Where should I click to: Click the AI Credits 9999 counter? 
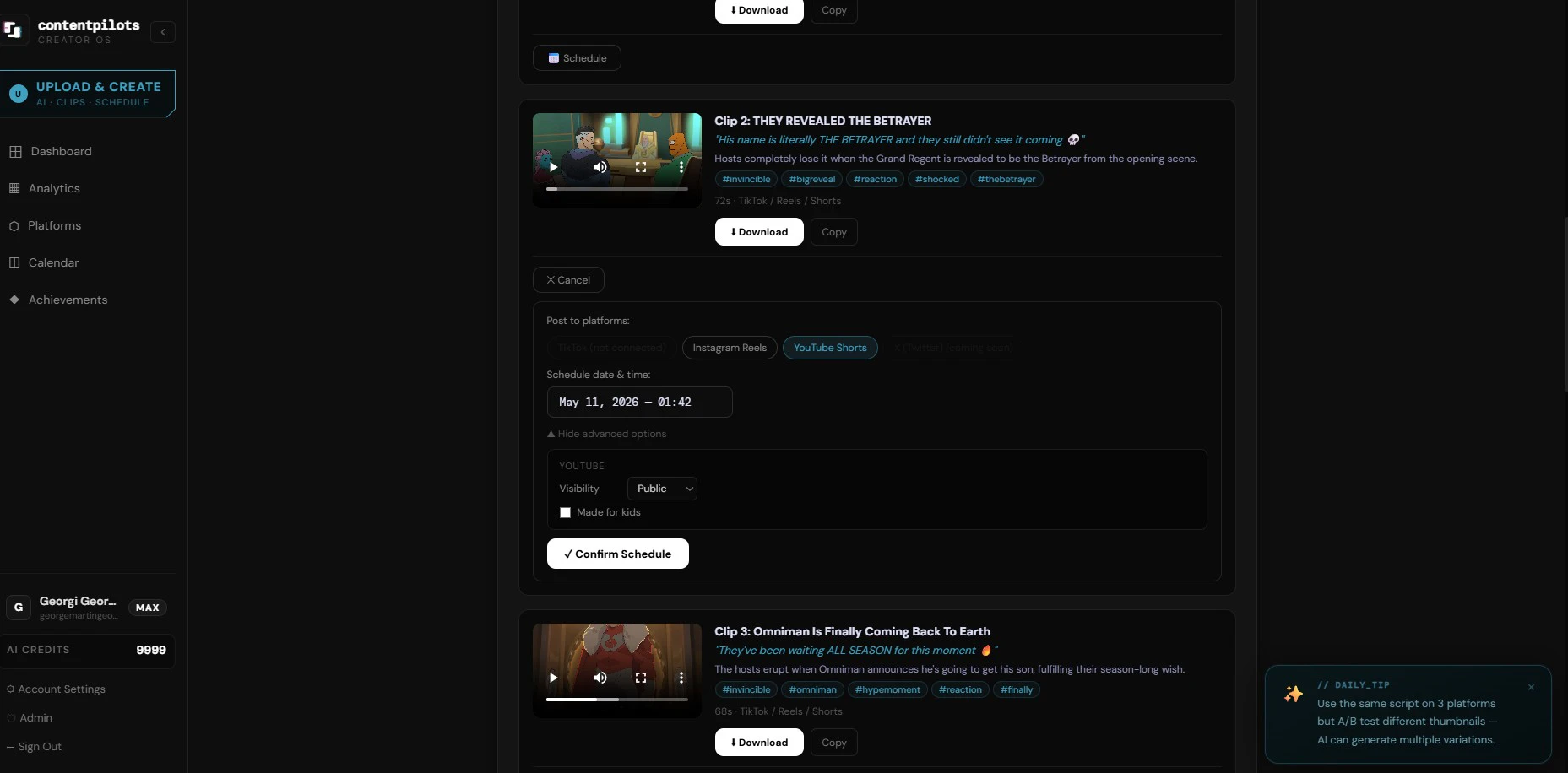(x=87, y=650)
